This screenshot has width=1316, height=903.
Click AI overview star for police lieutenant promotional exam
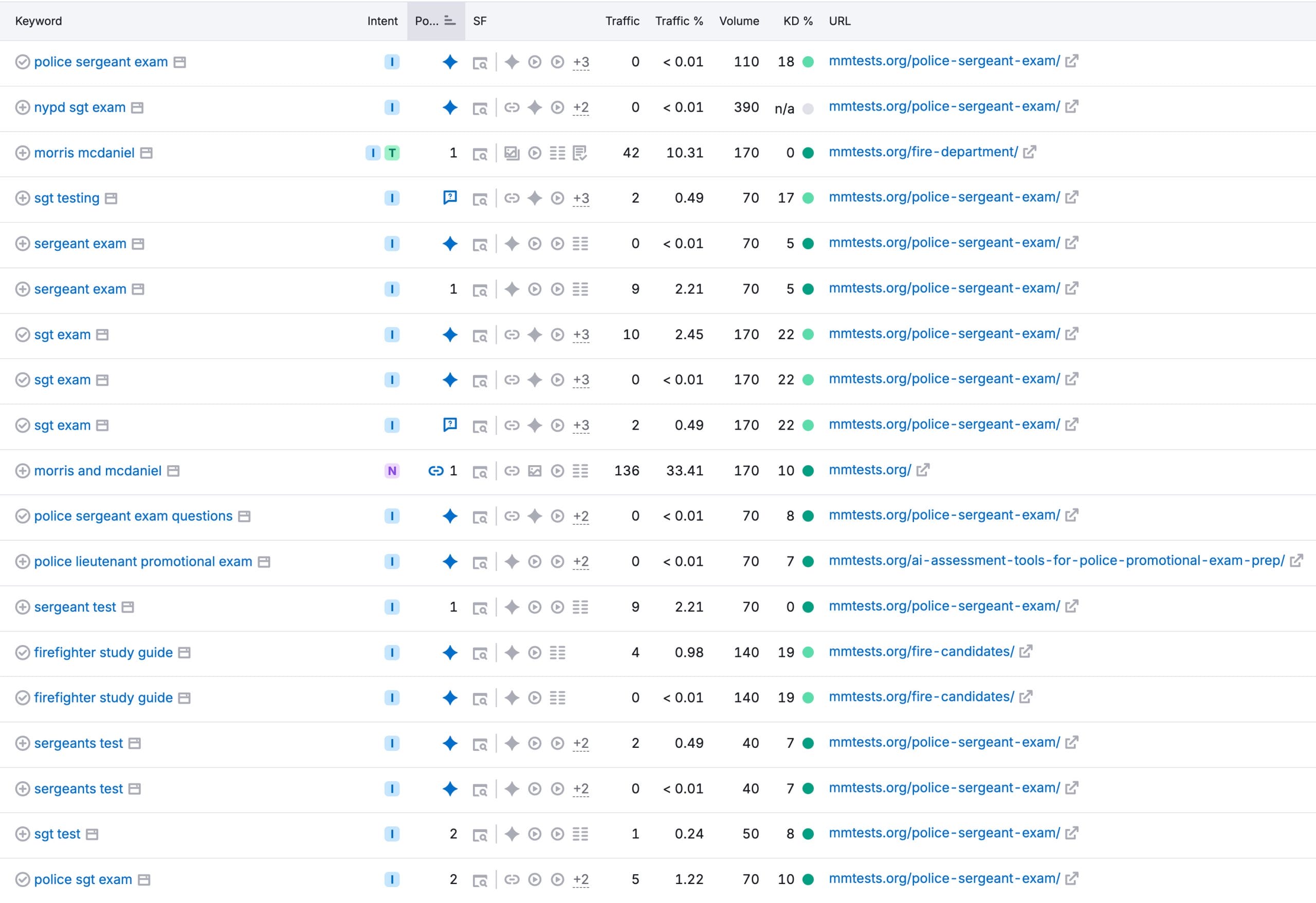pos(450,562)
